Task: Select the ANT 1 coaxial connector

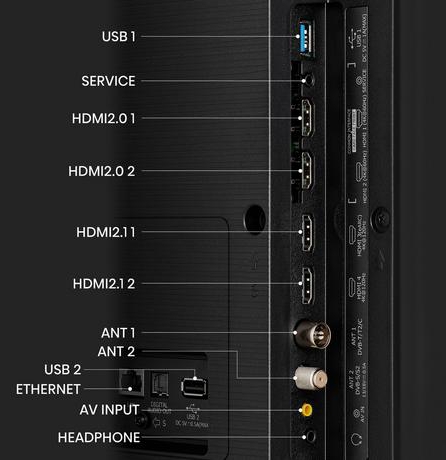Action: (x=312, y=334)
